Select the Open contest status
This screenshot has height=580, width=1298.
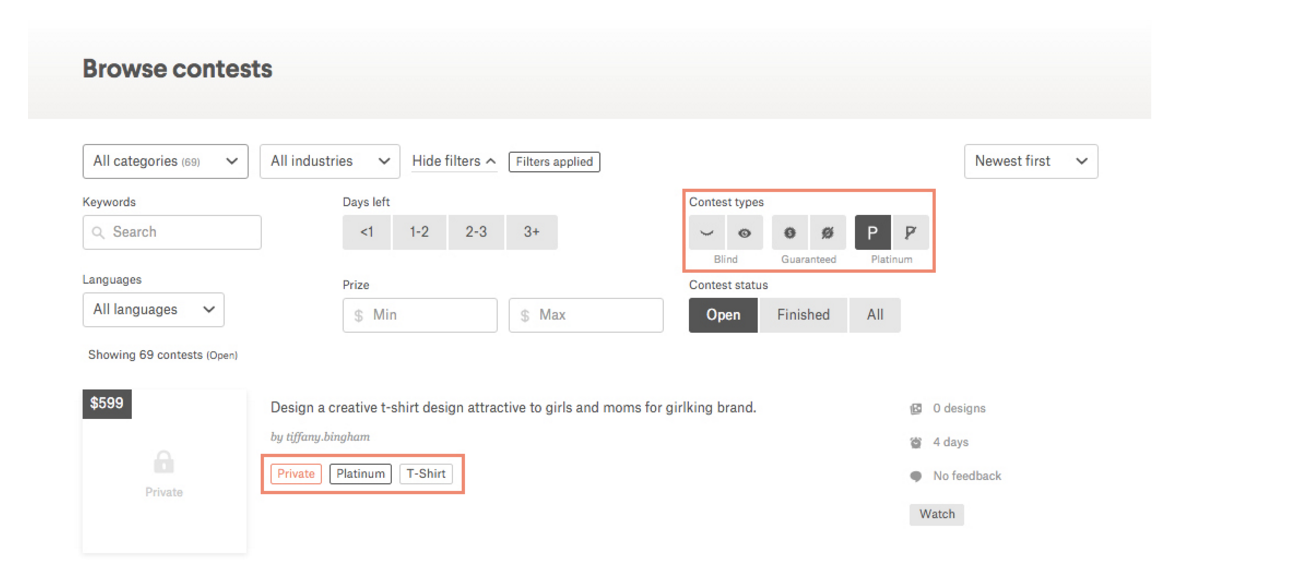pyautogui.click(x=722, y=315)
